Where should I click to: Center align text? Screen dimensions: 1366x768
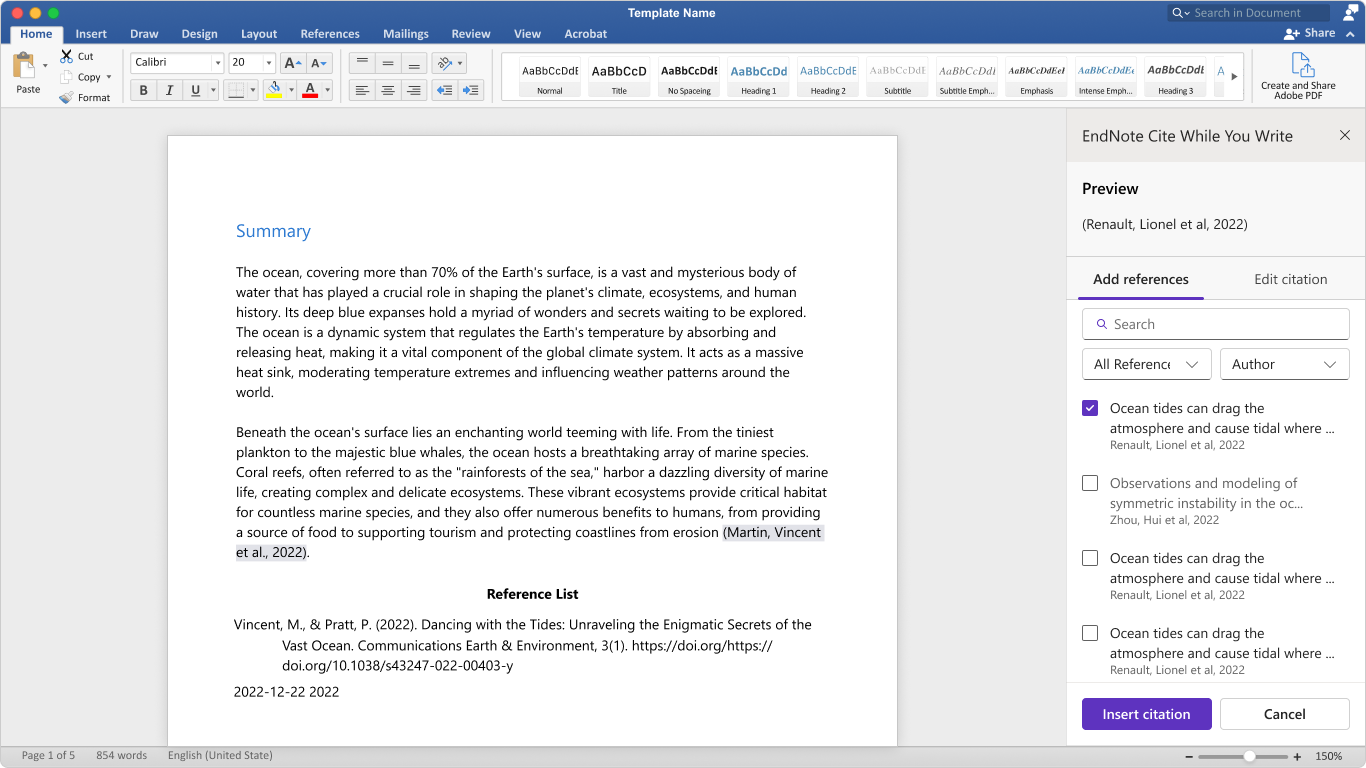pyautogui.click(x=388, y=90)
